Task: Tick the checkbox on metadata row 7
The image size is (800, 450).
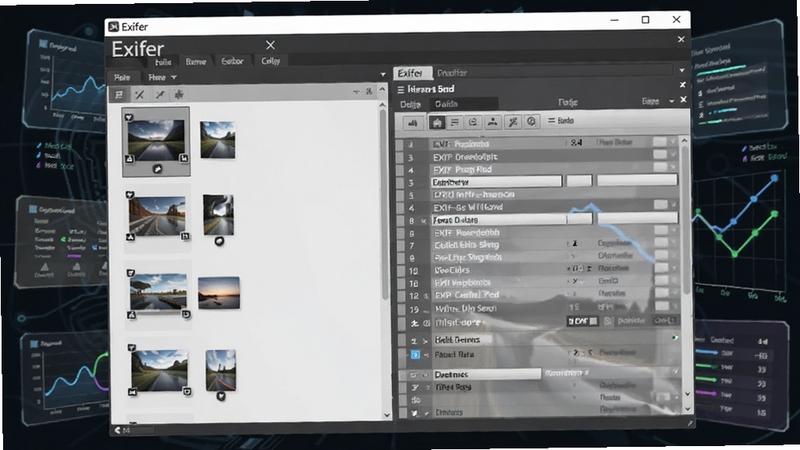Action: [401, 246]
